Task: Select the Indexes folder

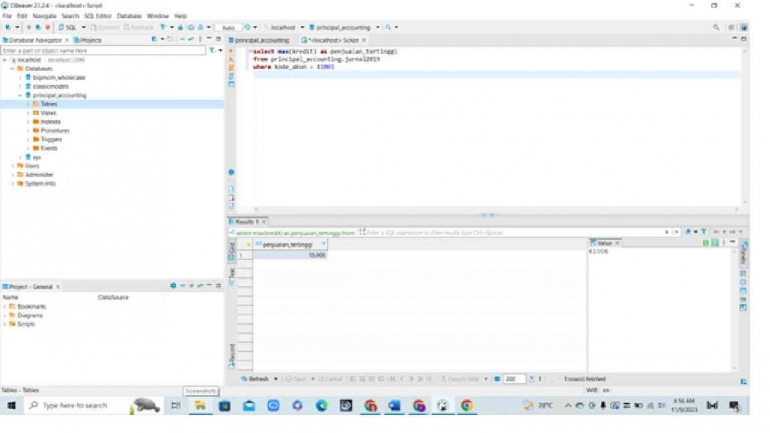Action: point(51,122)
